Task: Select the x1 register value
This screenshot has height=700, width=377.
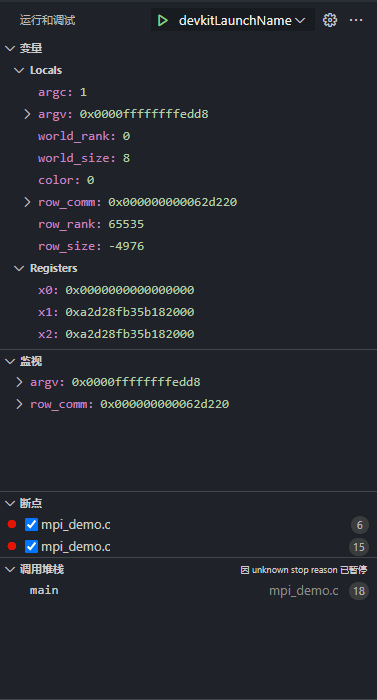Action: tap(130, 312)
